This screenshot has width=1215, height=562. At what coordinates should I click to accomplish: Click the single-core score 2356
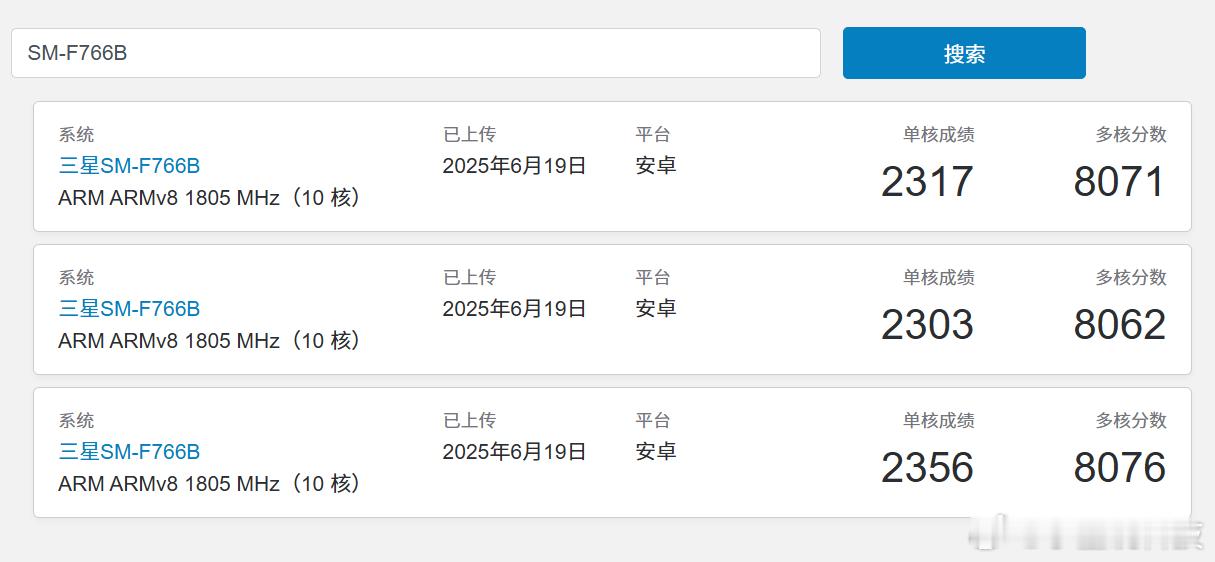pyautogui.click(x=927, y=468)
